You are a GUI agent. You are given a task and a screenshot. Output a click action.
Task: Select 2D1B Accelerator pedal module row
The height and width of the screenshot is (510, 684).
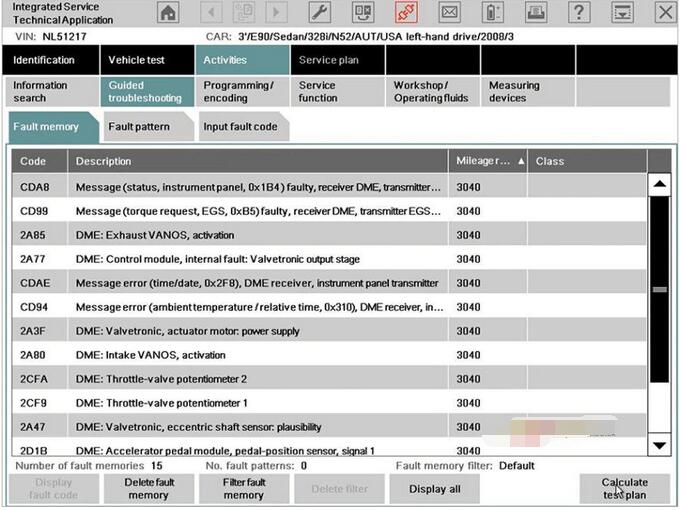tap(329, 449)
